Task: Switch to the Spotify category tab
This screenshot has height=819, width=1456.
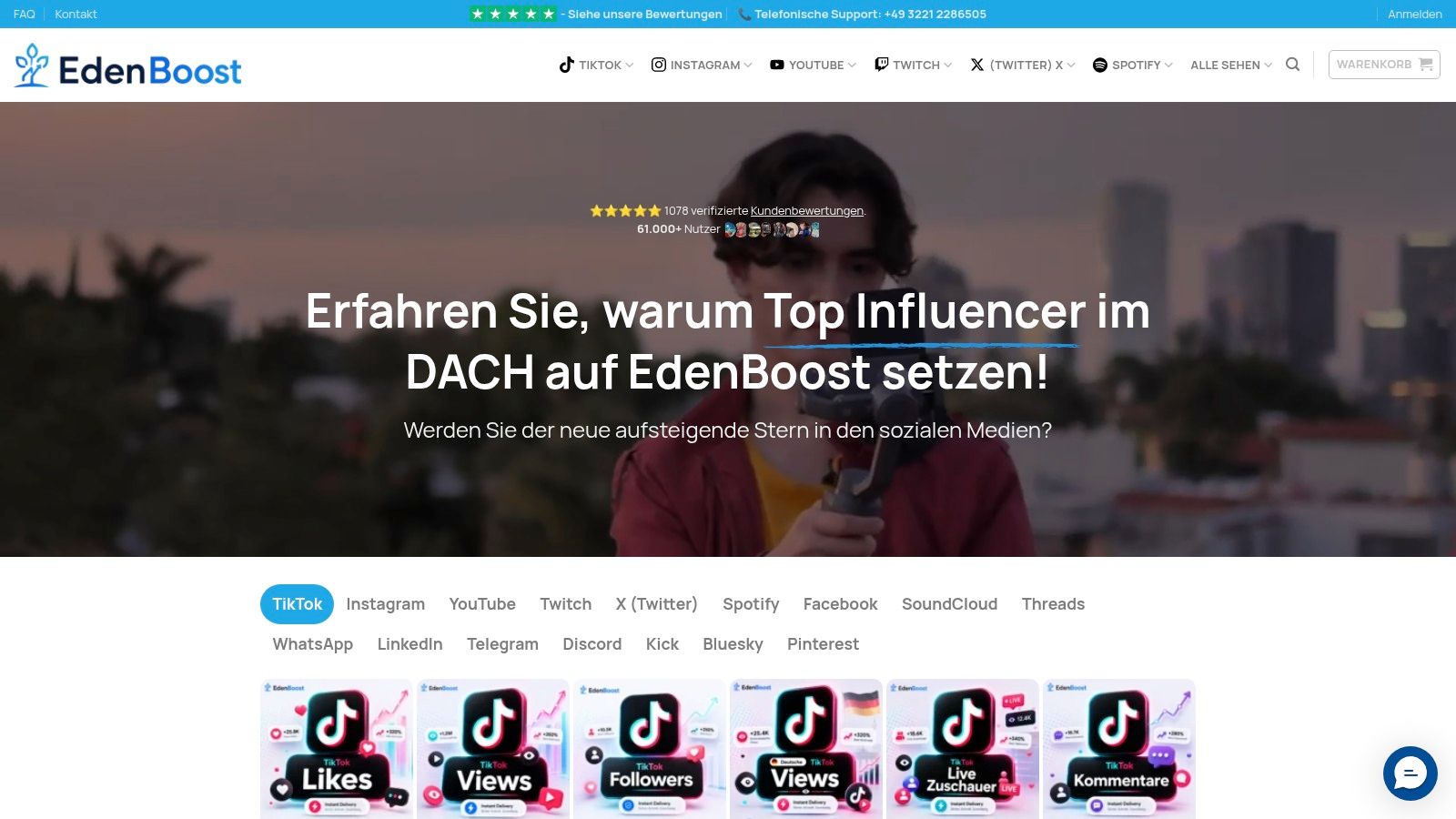Action: tap(751, 604)
